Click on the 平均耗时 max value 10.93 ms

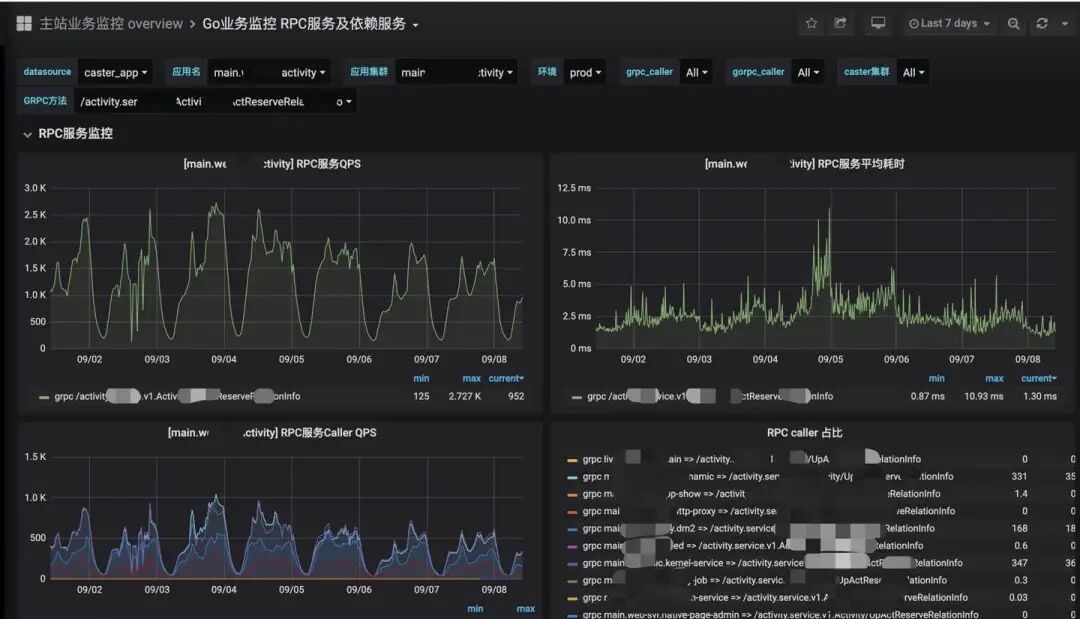[984, 397]
